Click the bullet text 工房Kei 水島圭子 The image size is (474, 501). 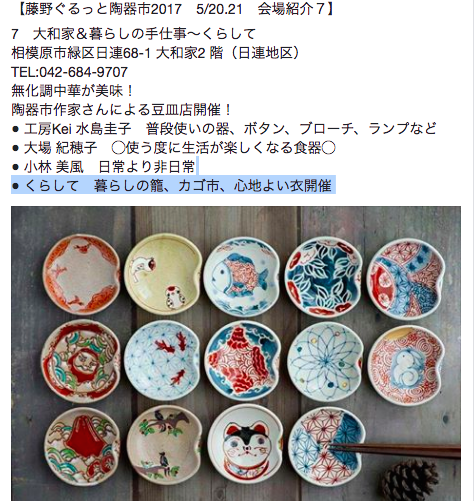click(77, 129)
